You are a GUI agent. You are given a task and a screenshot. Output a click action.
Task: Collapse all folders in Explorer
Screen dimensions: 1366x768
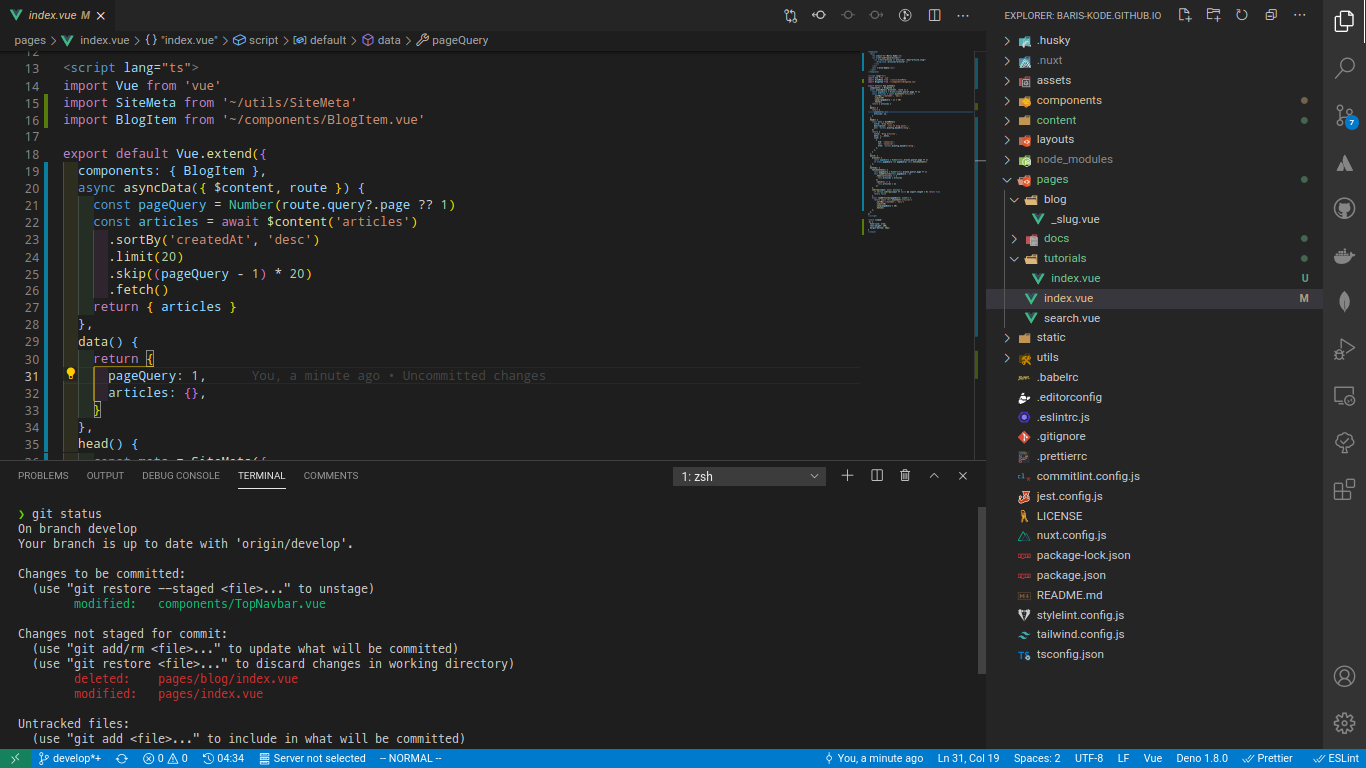click(1271, 15)
